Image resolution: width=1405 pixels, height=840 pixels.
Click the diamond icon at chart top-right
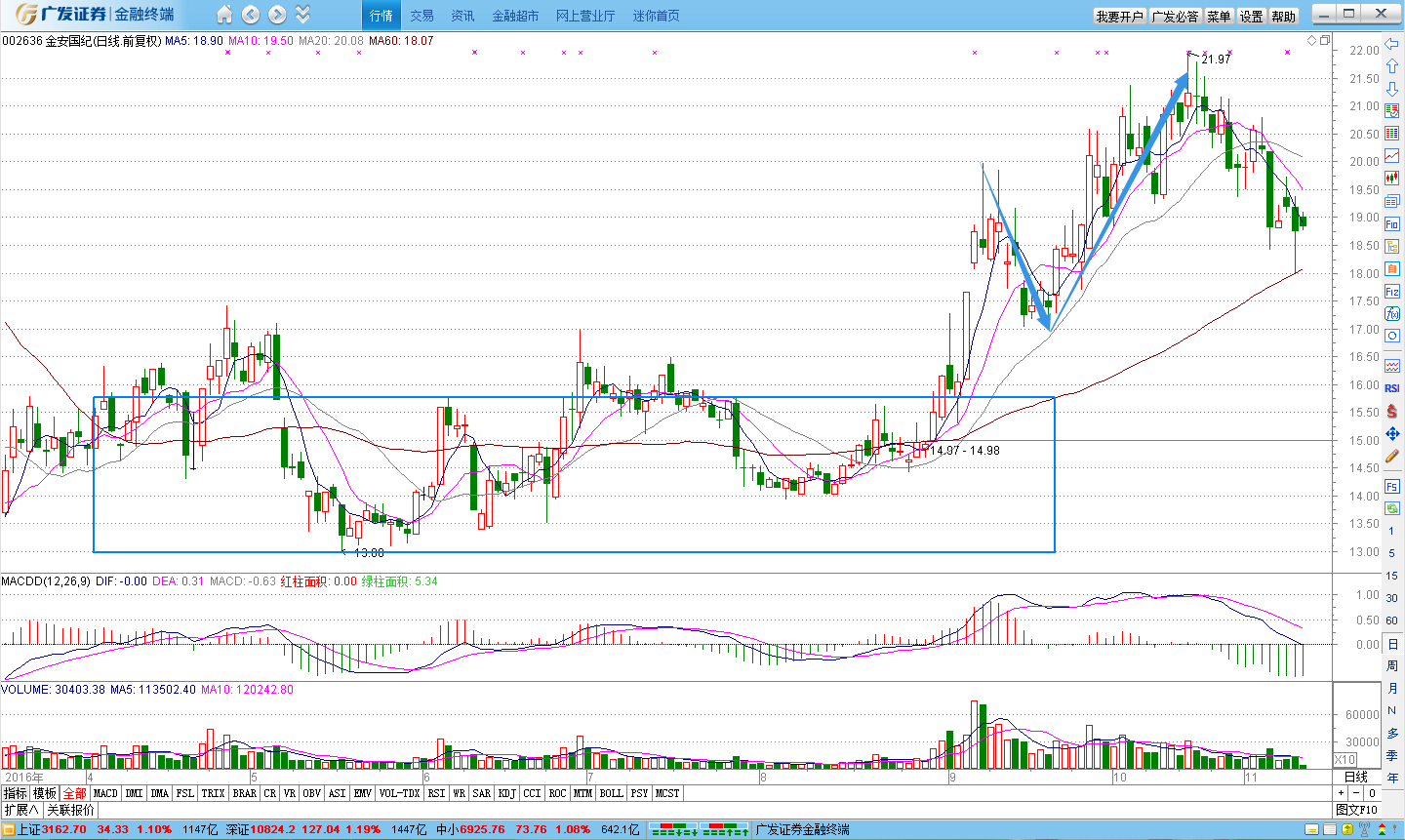coord(1312,40)
